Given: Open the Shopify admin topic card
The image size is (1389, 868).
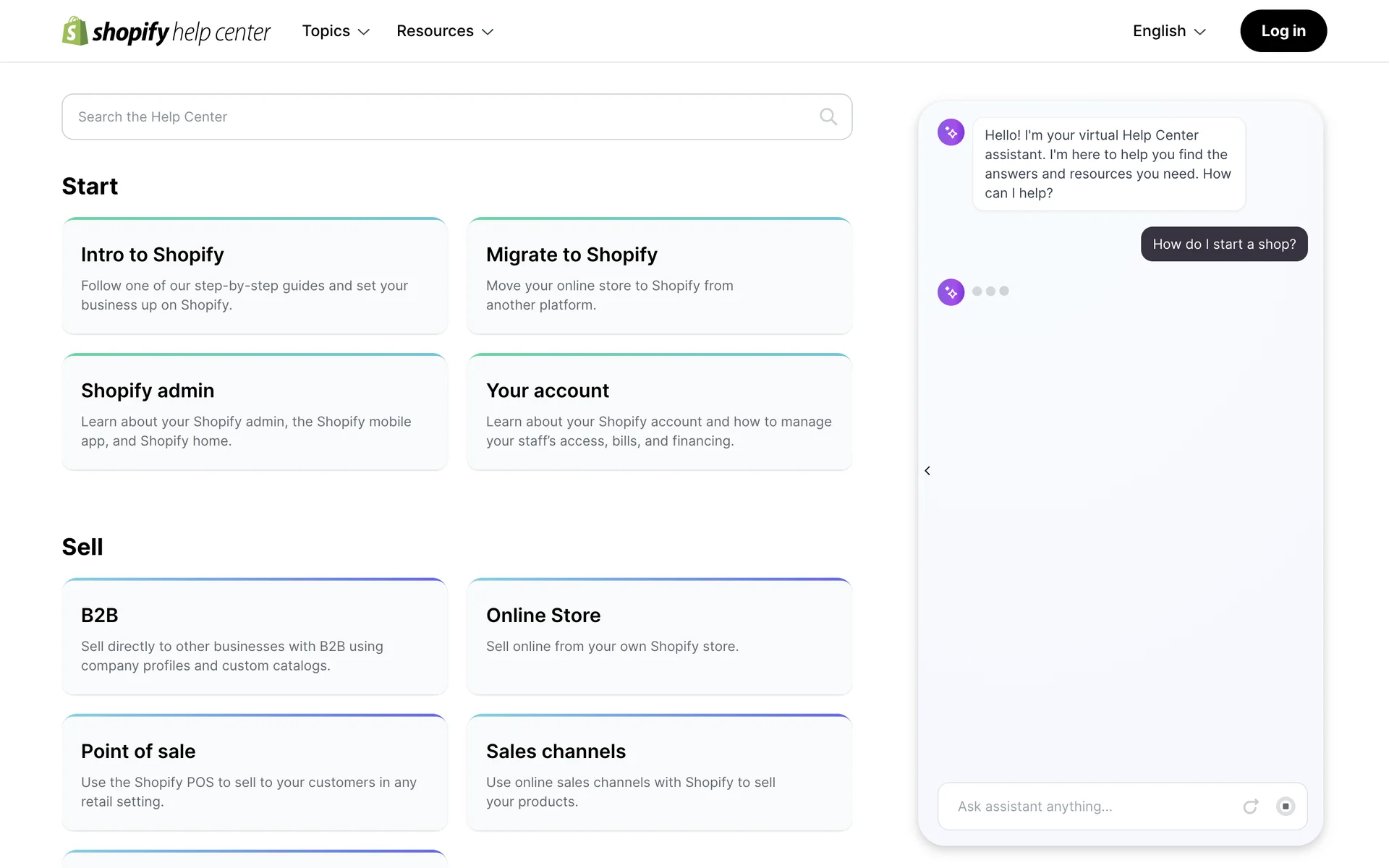Looking at the screenshot, I should point(254,412).
